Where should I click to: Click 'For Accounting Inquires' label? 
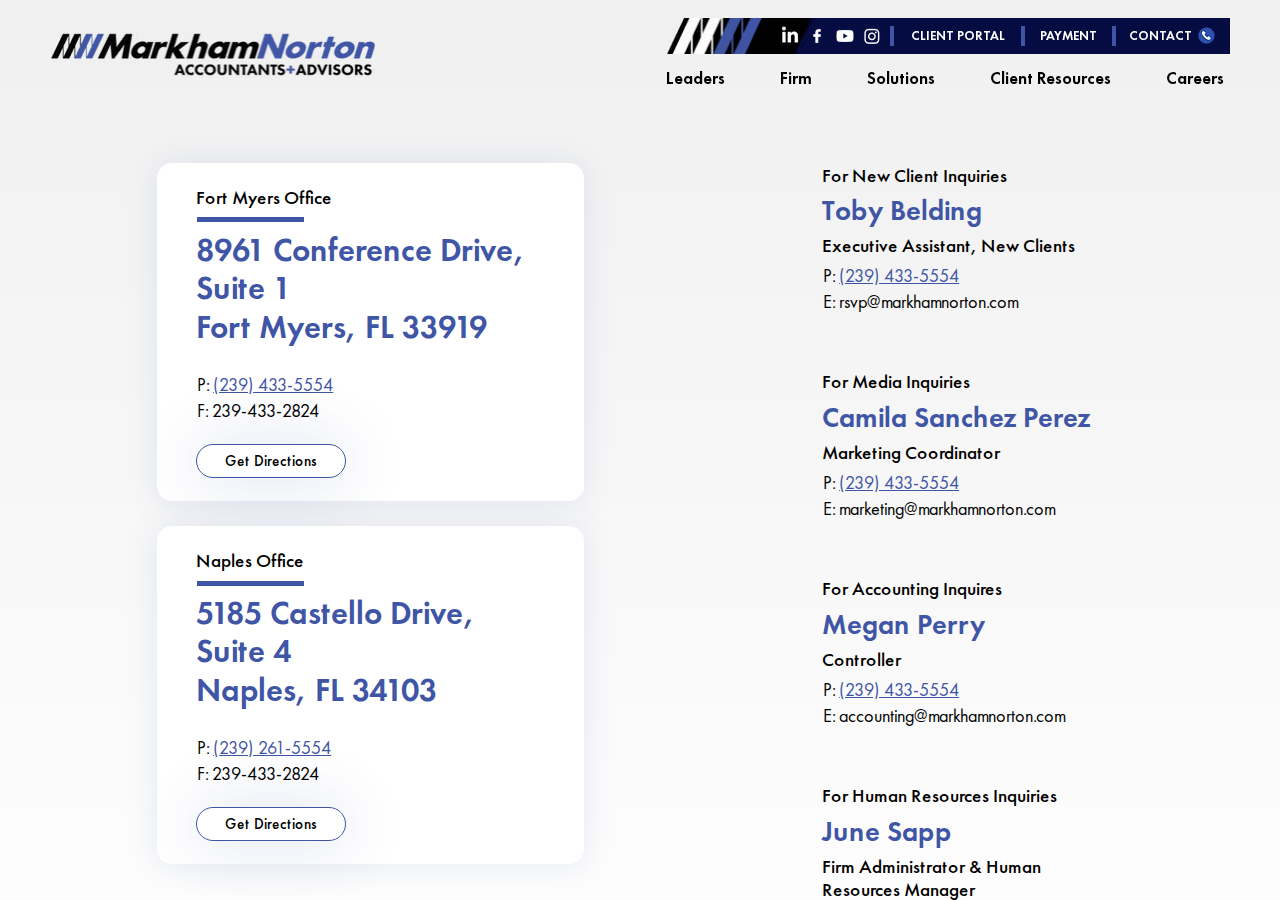point(912,589)
